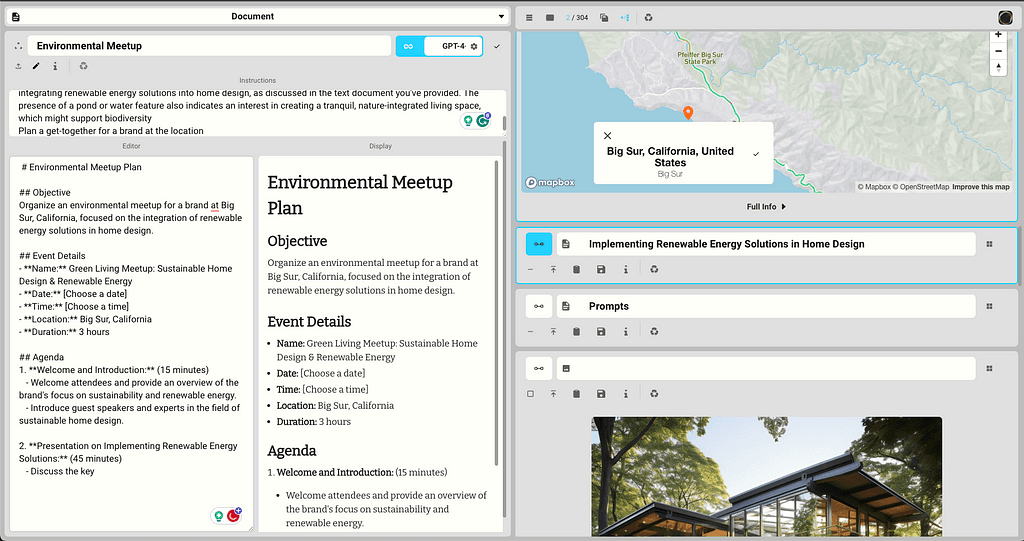
Task: Click the recycle icon beside the document info icon
Action: point(84,66)
